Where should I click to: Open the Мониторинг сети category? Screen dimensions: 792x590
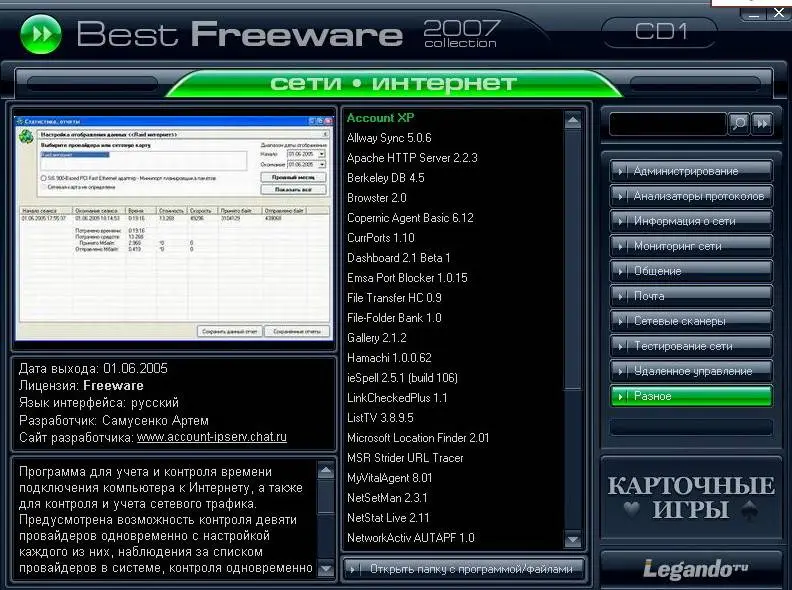click(691, 246)
